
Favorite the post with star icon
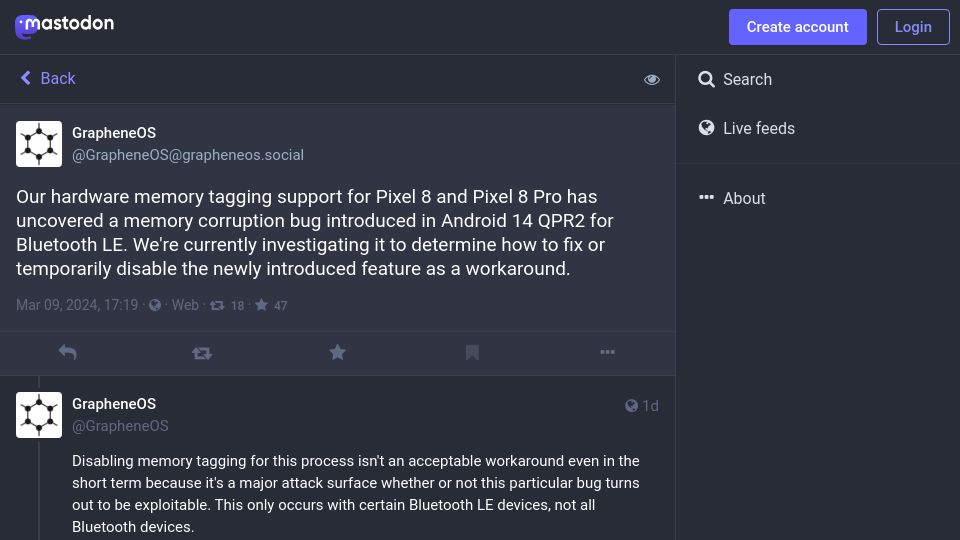point(337,353)
